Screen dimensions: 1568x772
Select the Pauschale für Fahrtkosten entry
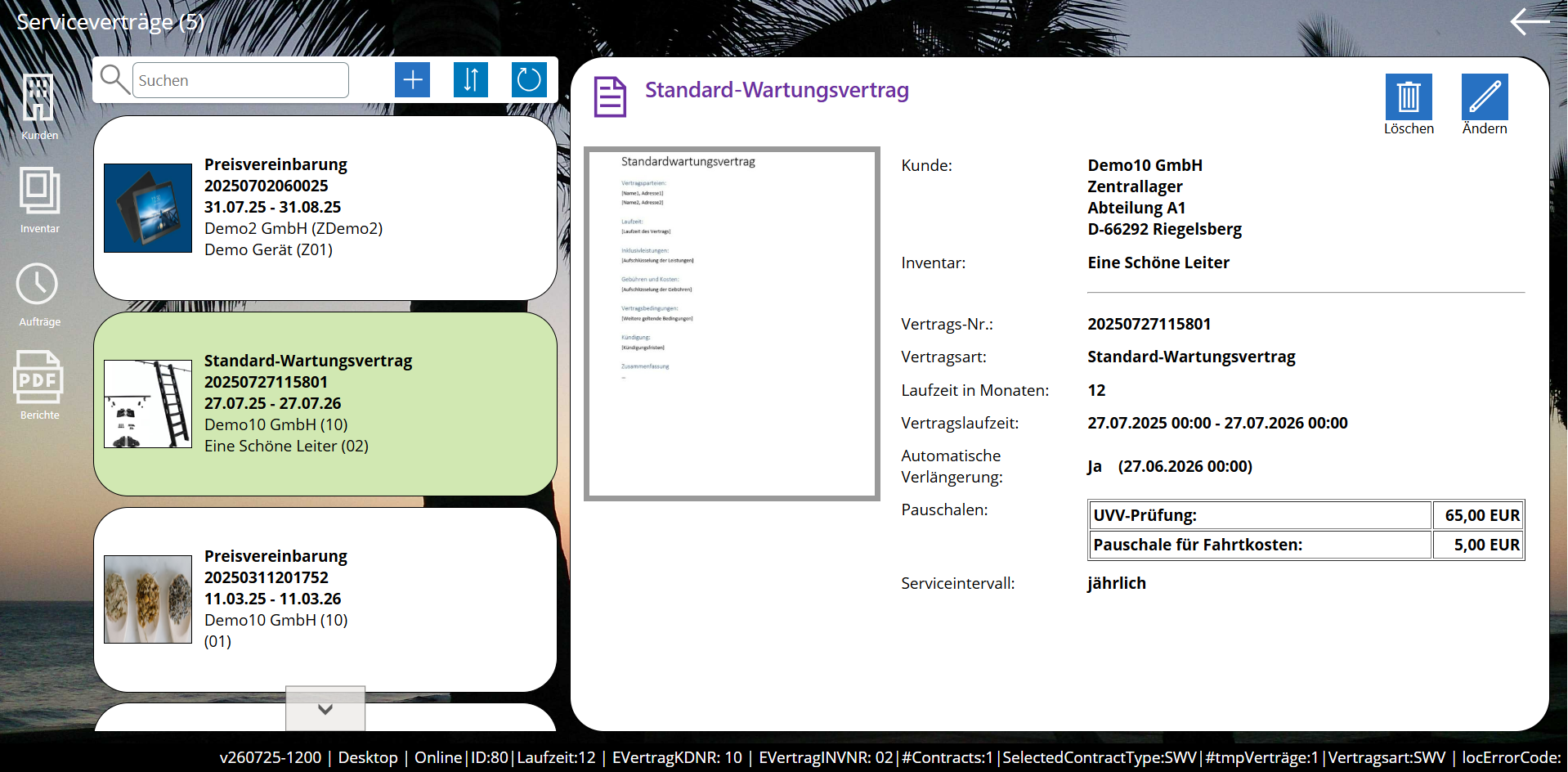pos(1259,545)
